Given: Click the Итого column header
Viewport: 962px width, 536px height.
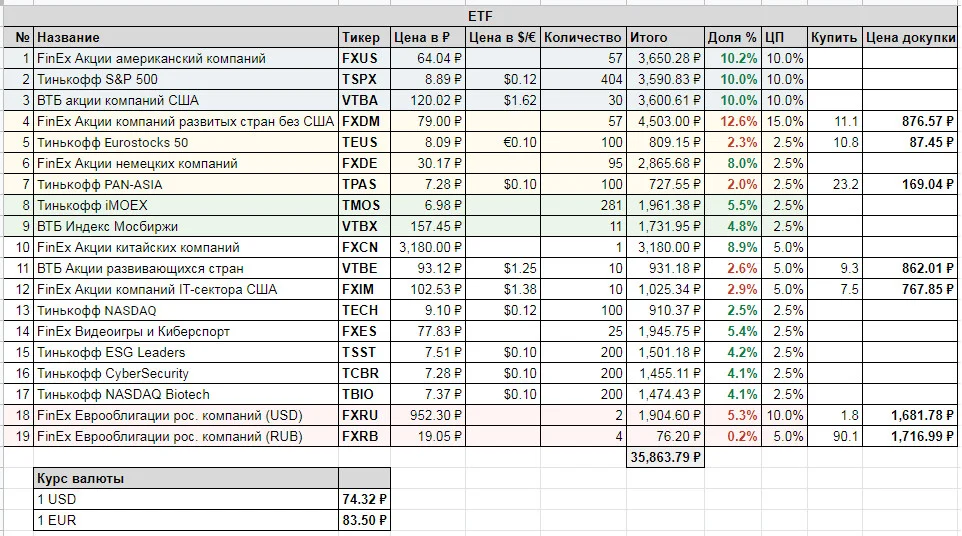Looking at the screenshot, I should coord(665,37).
